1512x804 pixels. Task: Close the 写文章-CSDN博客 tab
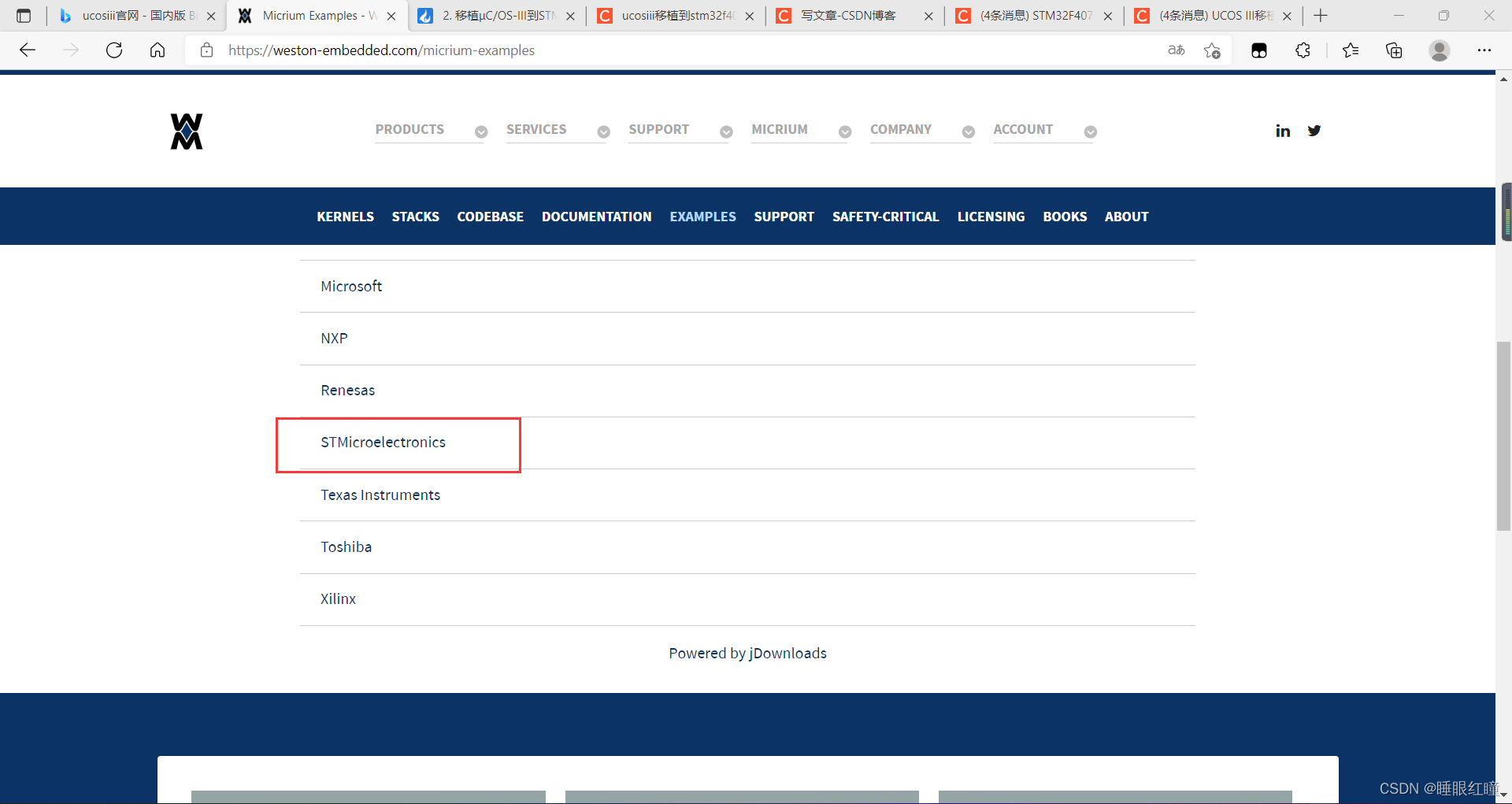pos(928,16)
